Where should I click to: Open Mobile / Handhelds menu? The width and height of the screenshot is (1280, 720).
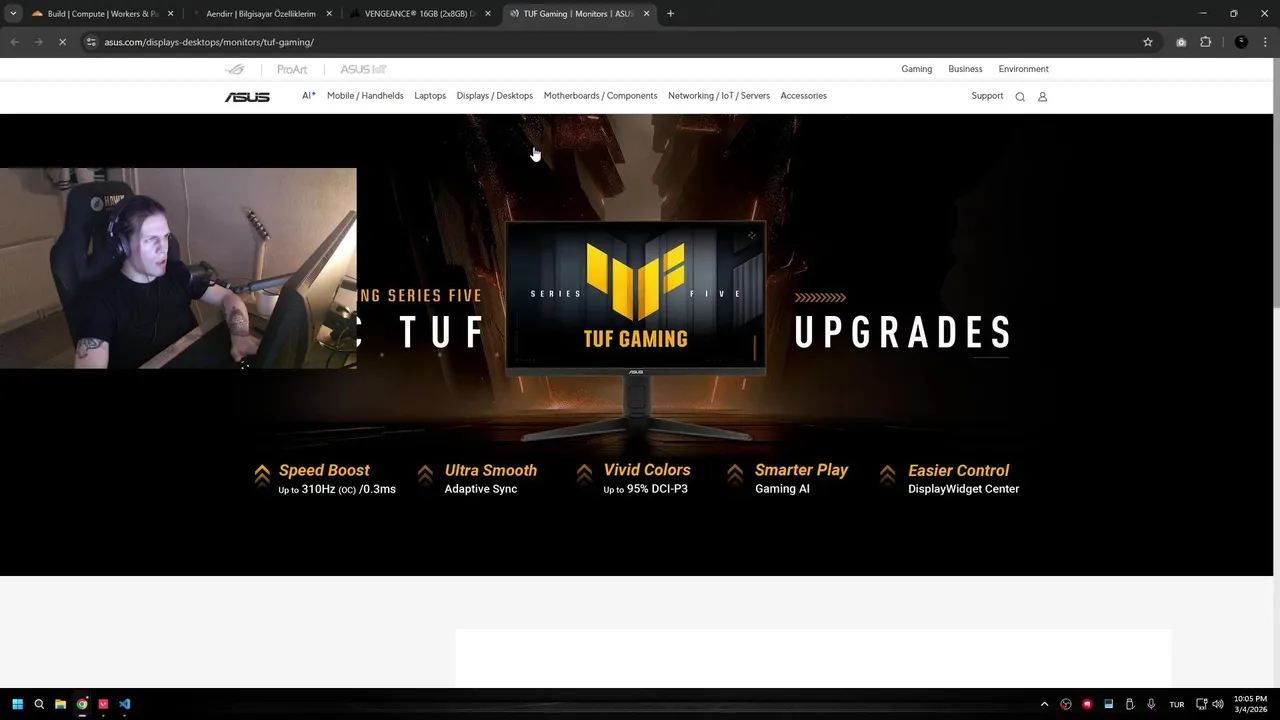(365, 96)
